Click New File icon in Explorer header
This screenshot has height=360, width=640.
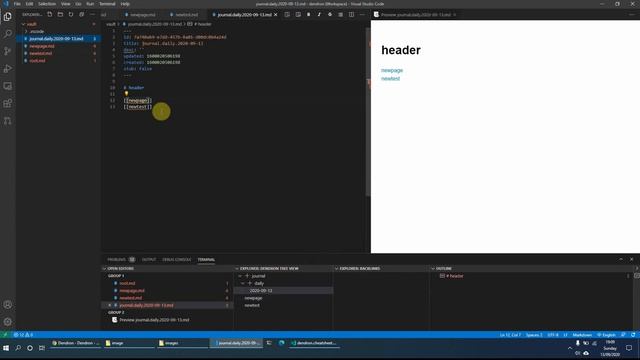49,14
